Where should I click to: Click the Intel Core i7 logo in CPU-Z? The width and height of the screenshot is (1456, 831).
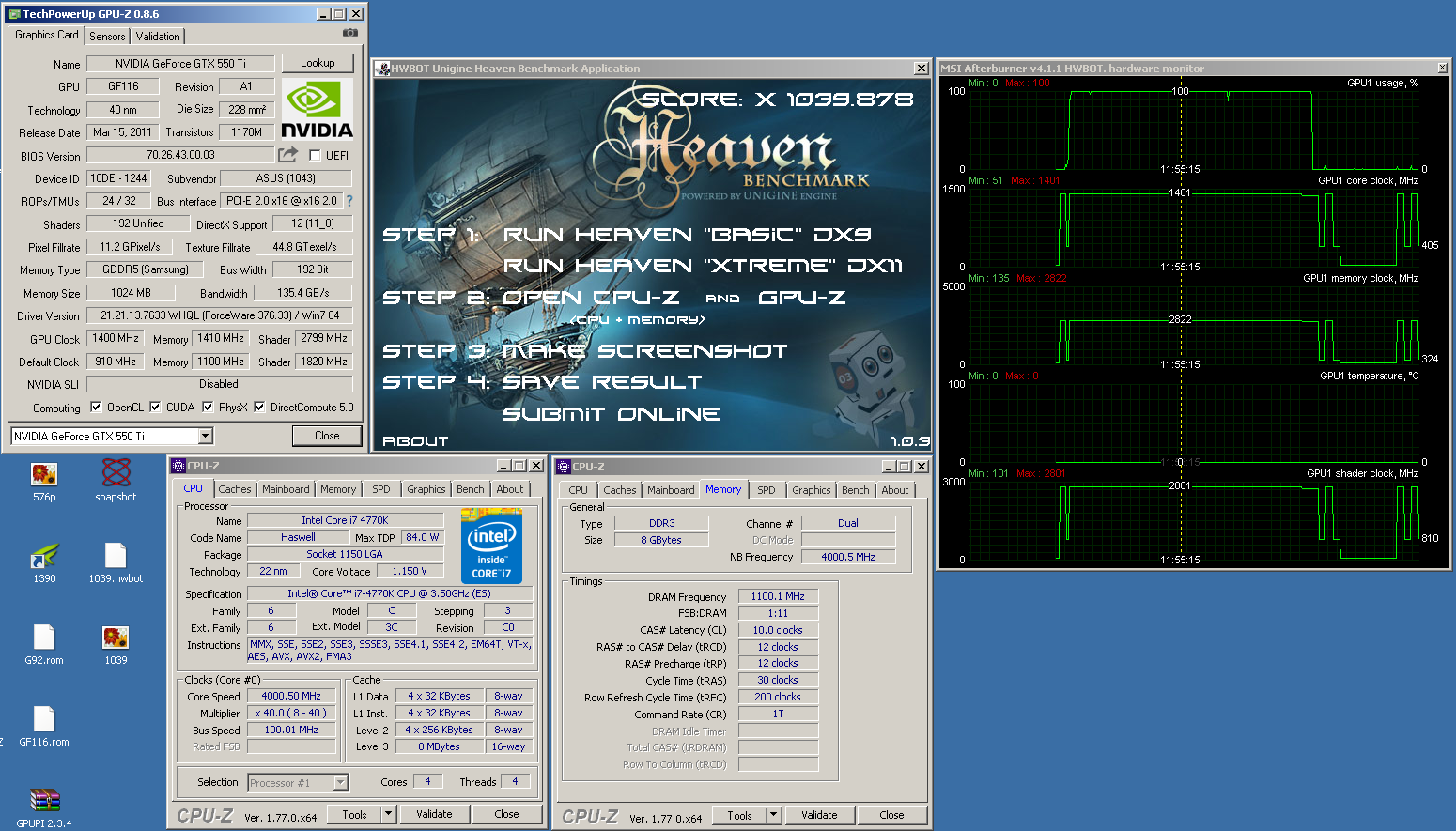click(491, 546)
